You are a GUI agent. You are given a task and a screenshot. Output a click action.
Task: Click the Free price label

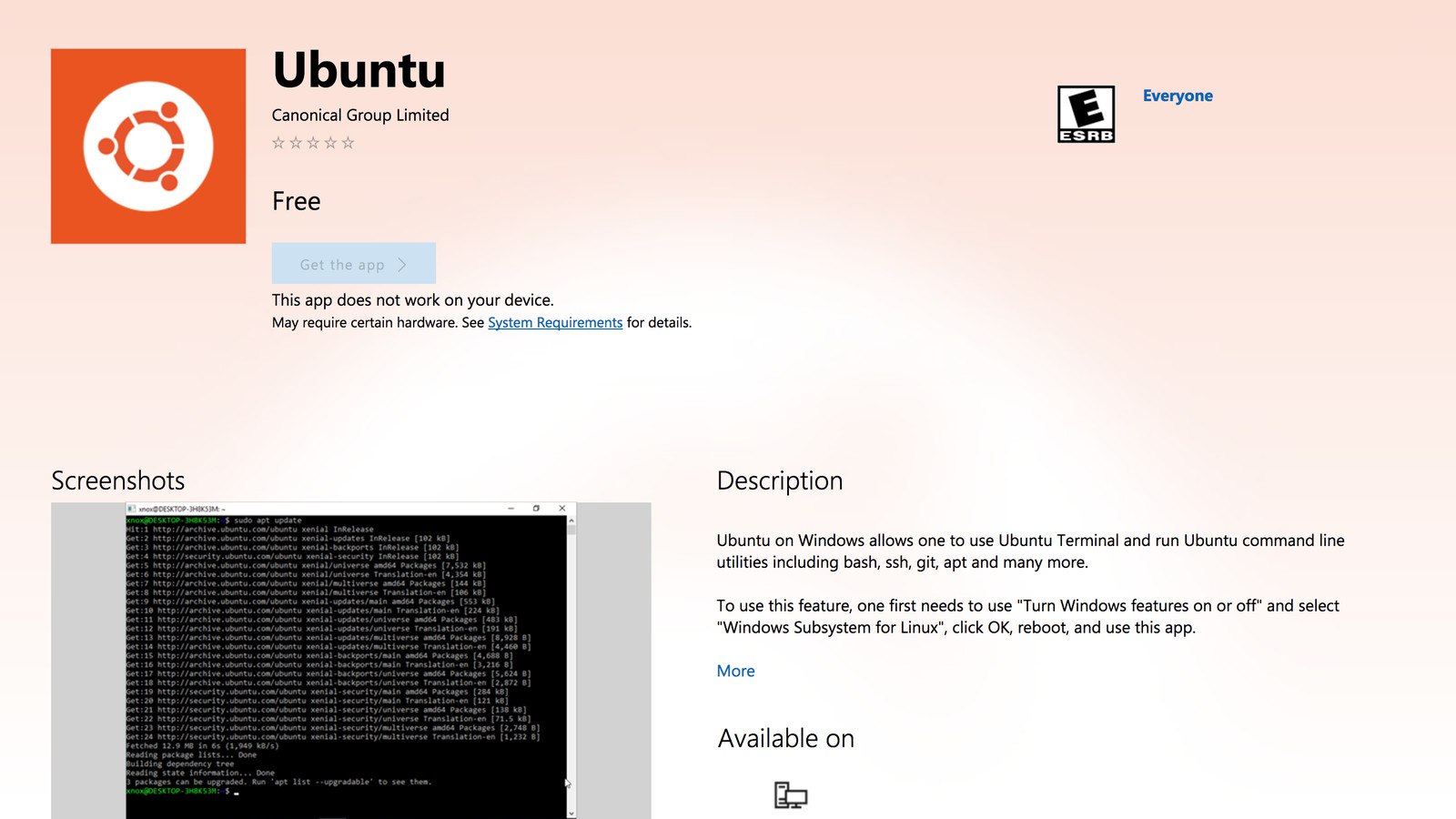point(297,201)
